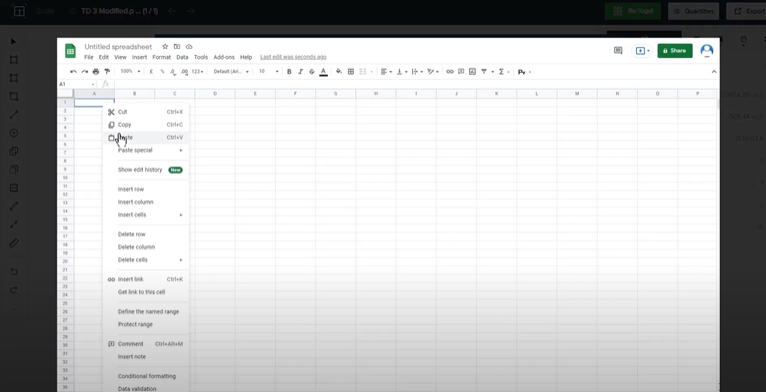Open the File menu
The height and width of the screenshot is (392, 766).
click(x=88, y=57)
